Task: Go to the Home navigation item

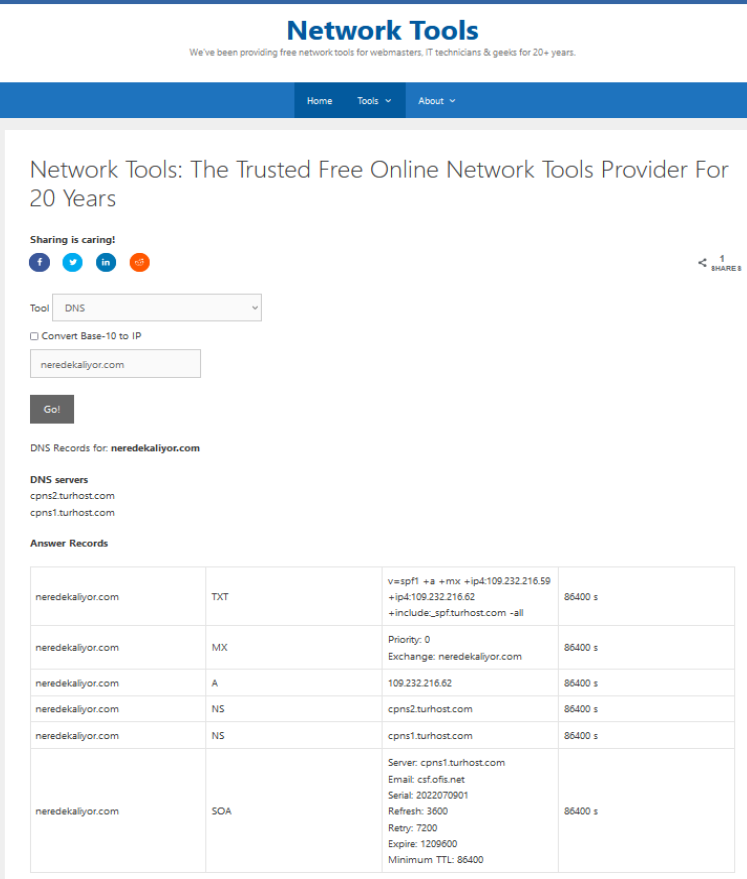Action: [319, 101]
